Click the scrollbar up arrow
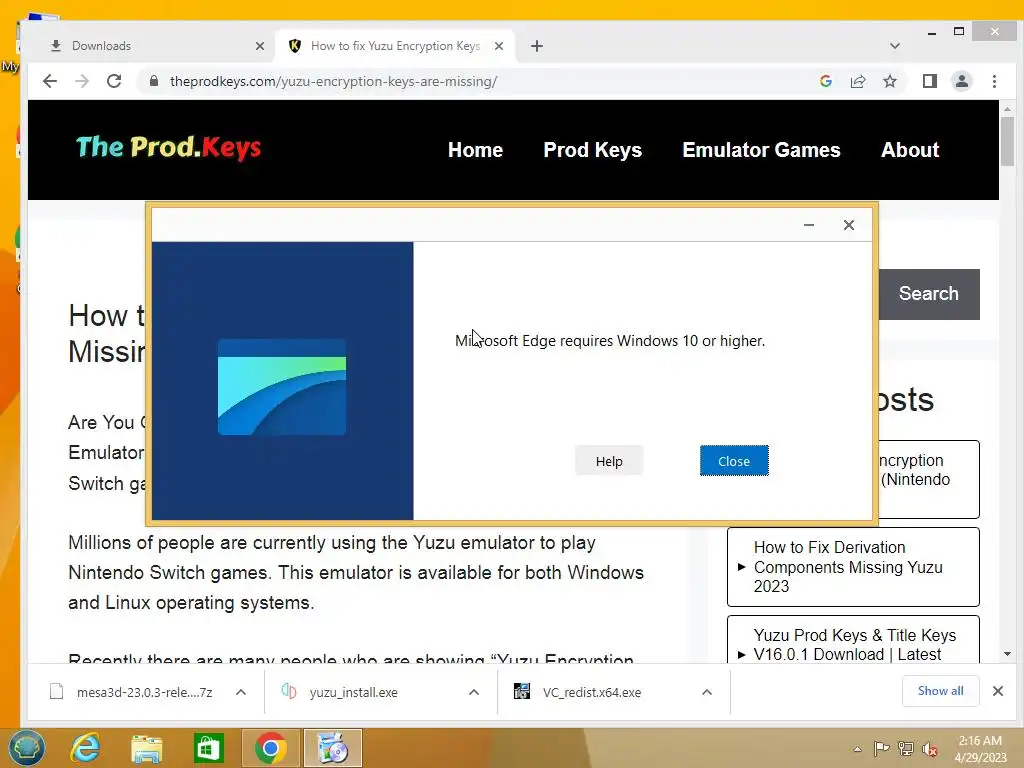Screen dimensions: 1024x768 [1007, 108]
